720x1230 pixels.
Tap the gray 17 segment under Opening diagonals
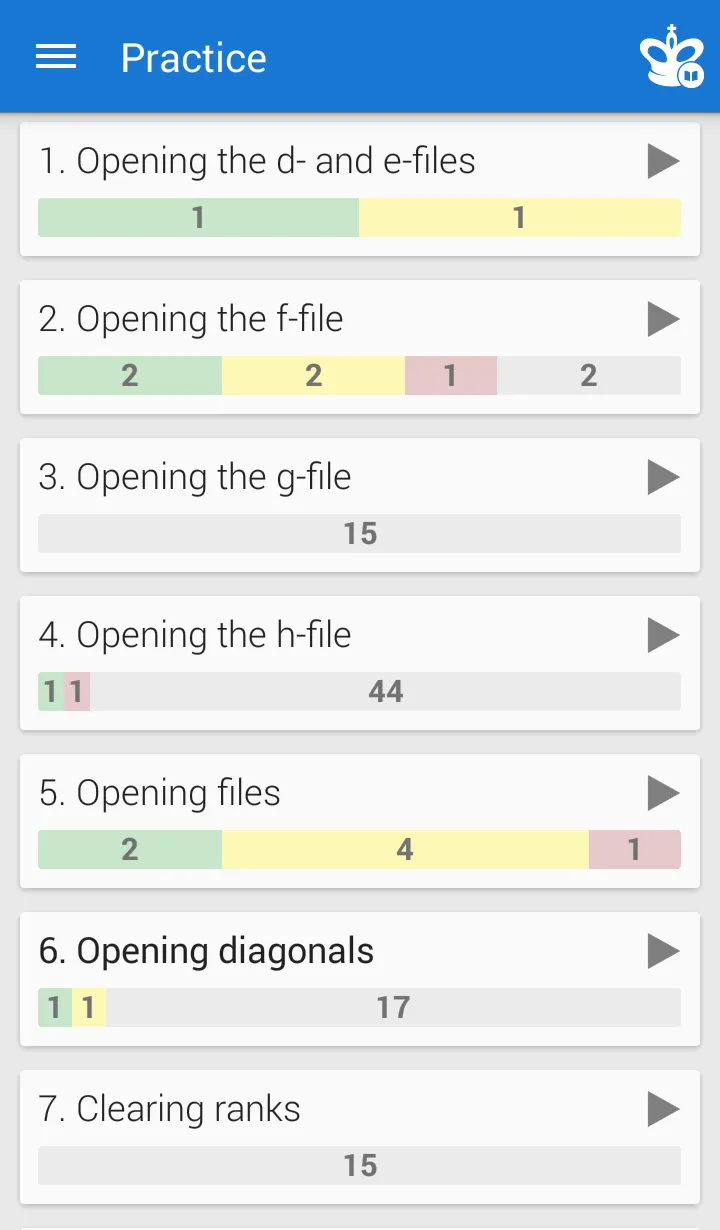(x=394, y=1008)
